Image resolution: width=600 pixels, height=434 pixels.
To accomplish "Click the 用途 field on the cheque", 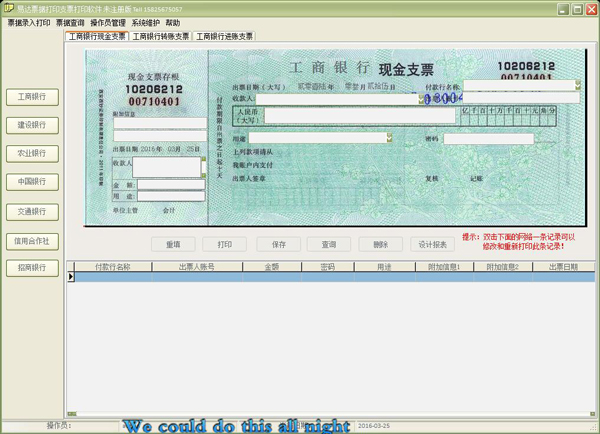I will (x=318, y=138).
